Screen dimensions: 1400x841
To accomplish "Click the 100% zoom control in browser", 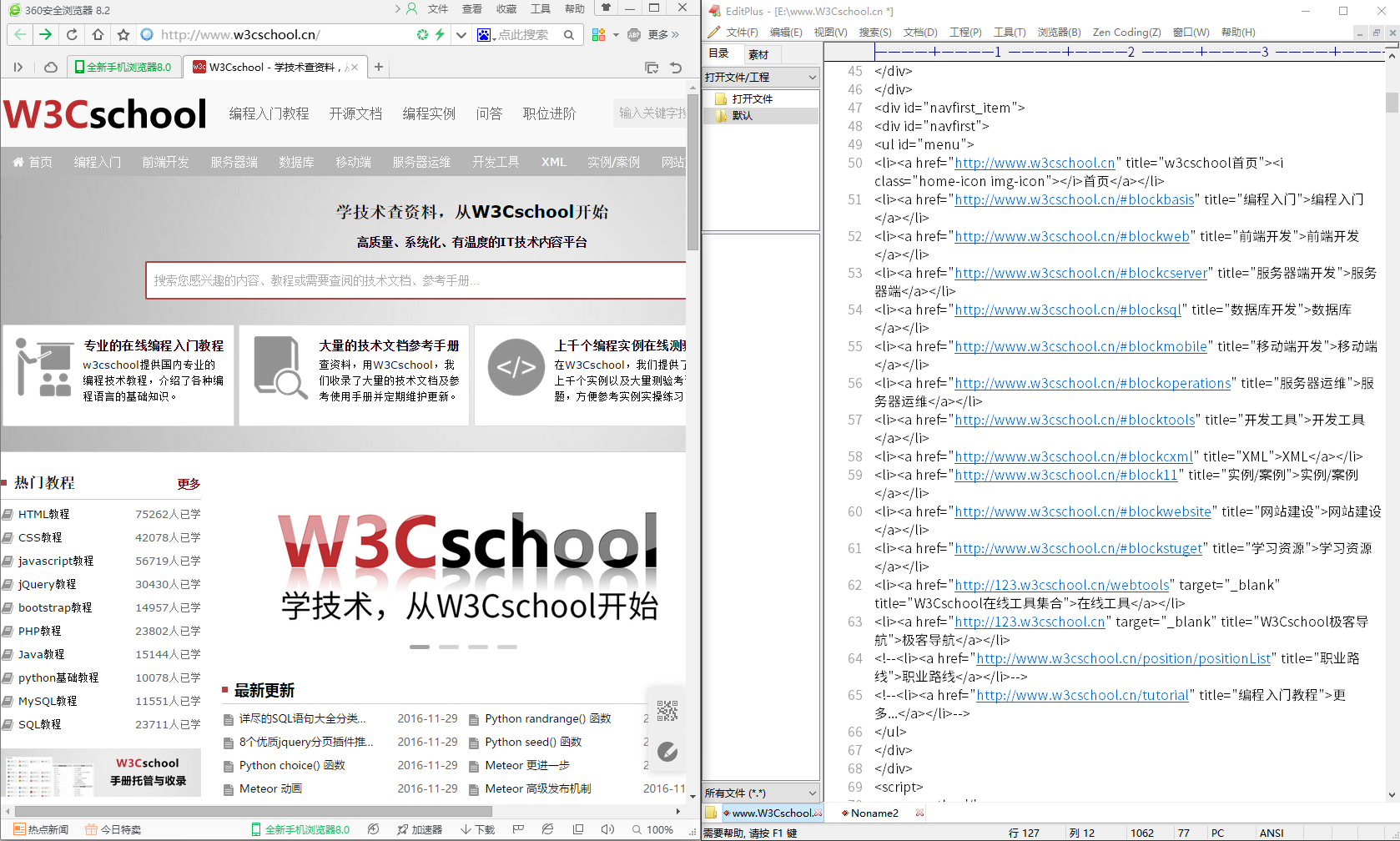I will pos(653,829).
